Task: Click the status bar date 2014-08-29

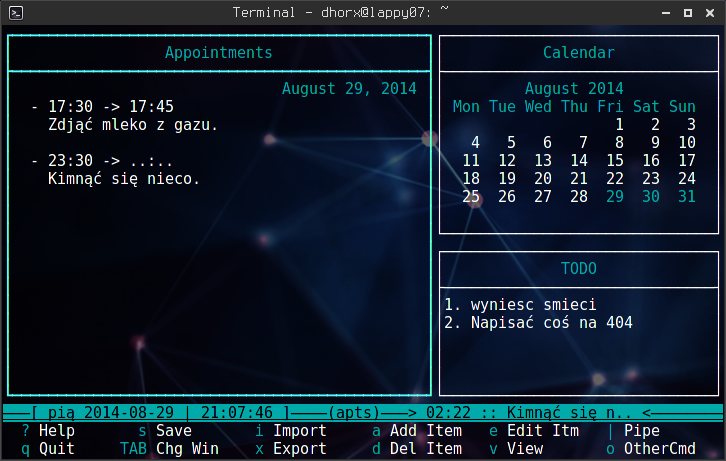Action: [x=129, y=412]
